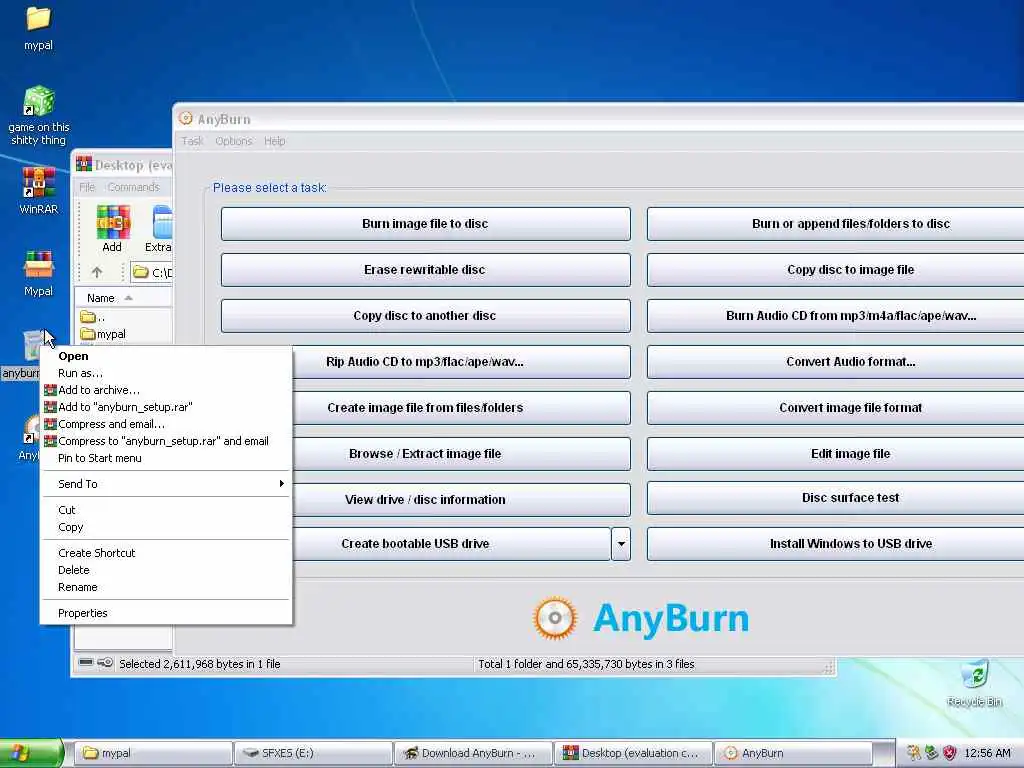The image size is (1024, 768).
Task: Click Erase rewritable disc button
Action: pyautogui.click(x=425, y=270)
